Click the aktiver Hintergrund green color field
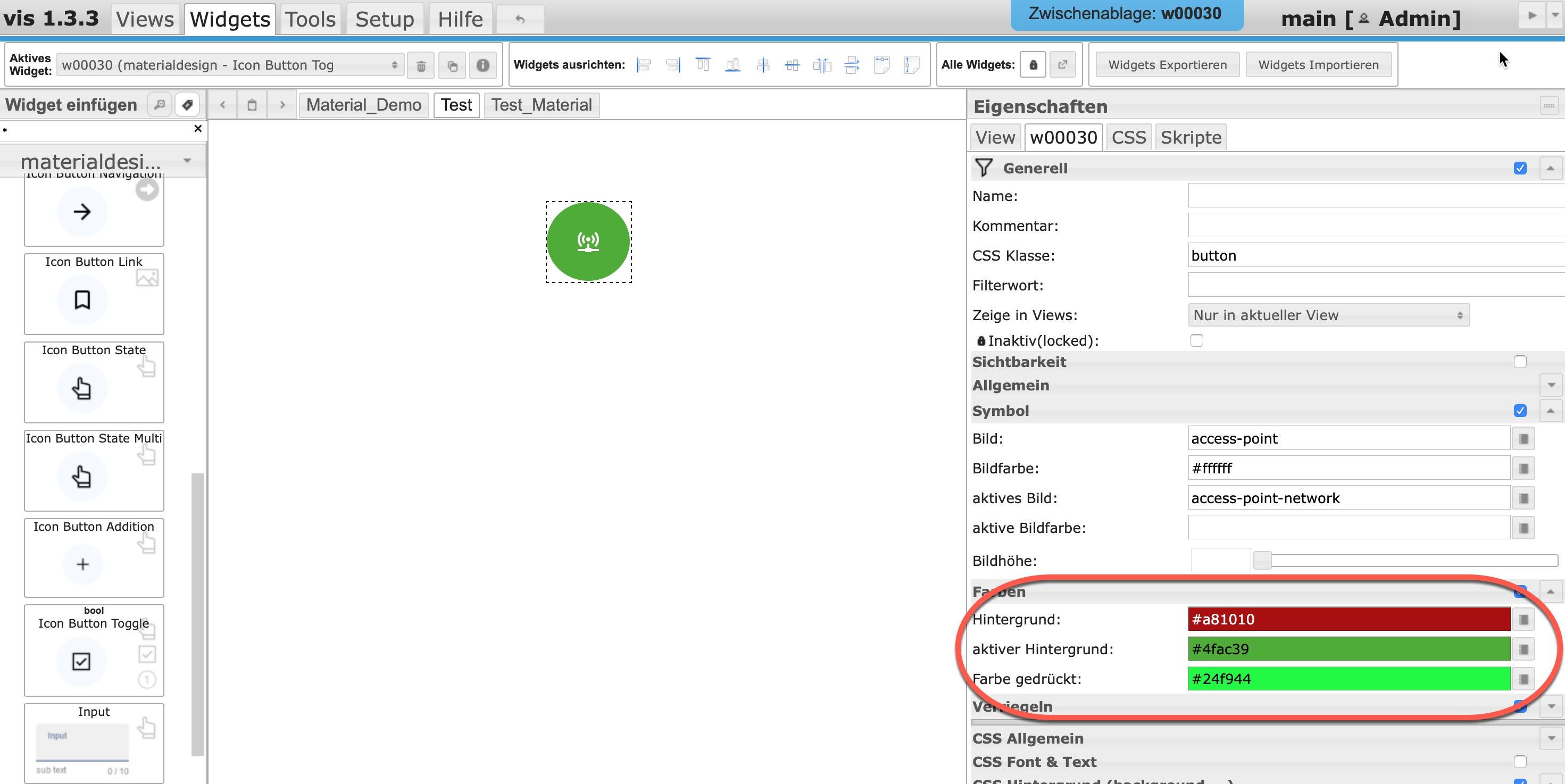The image size is (1565, 784). click(x=1348, y=649)
